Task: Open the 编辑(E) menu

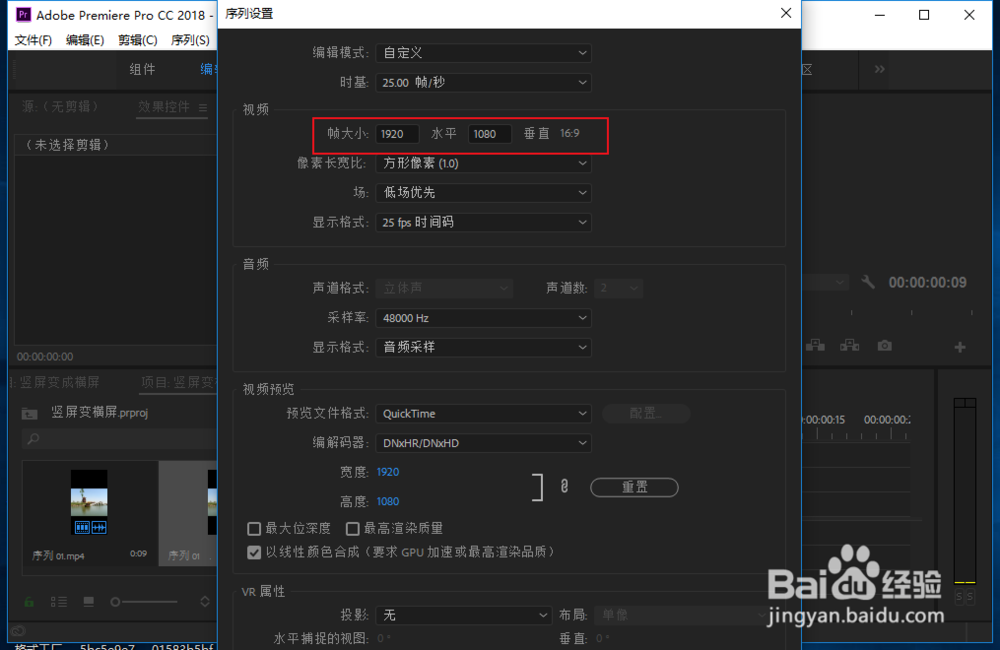Action: (85, 40)
